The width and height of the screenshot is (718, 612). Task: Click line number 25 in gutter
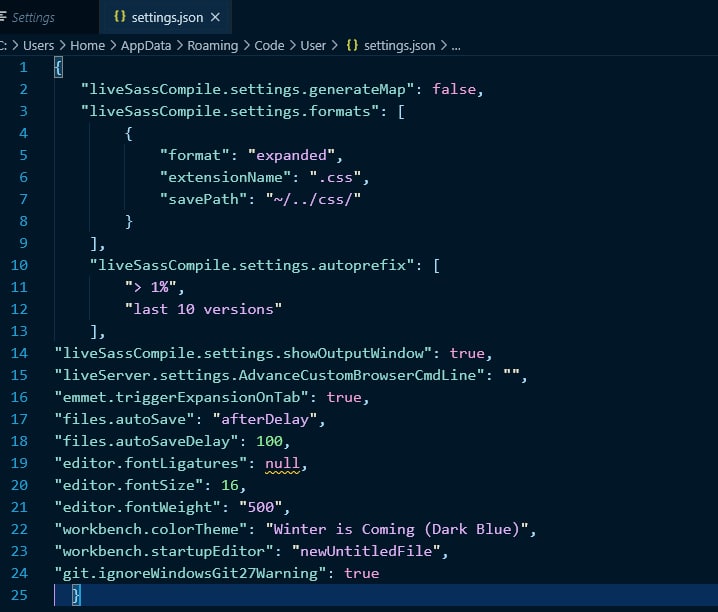(19, 595)
